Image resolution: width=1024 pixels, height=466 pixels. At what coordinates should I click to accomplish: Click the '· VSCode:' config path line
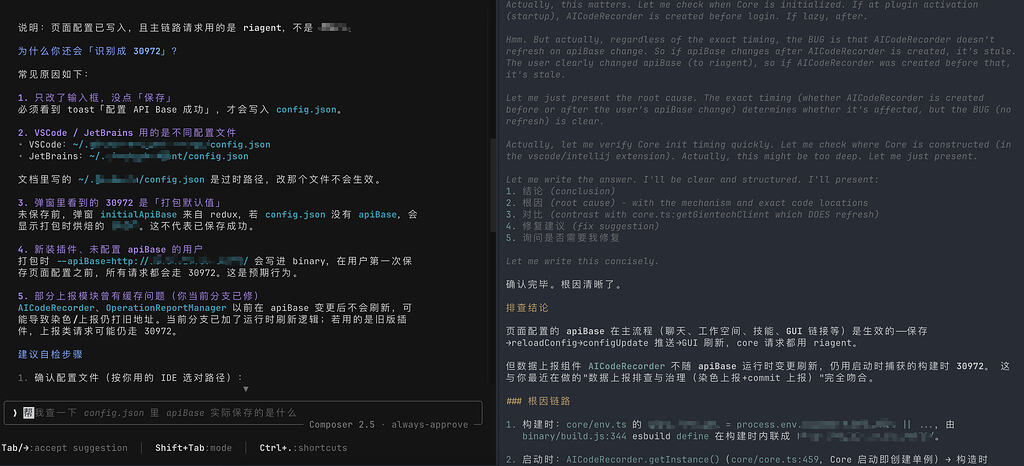[x=144, y=144]
